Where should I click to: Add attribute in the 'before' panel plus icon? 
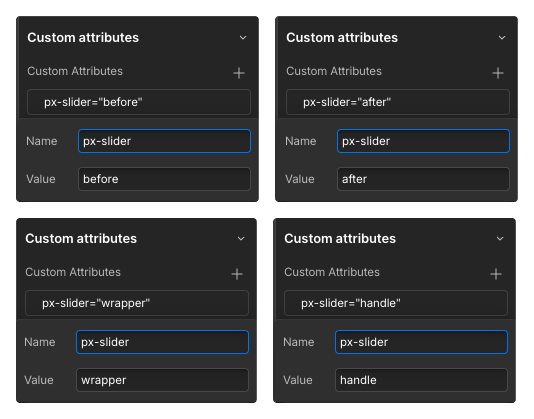tap(239, 73)
